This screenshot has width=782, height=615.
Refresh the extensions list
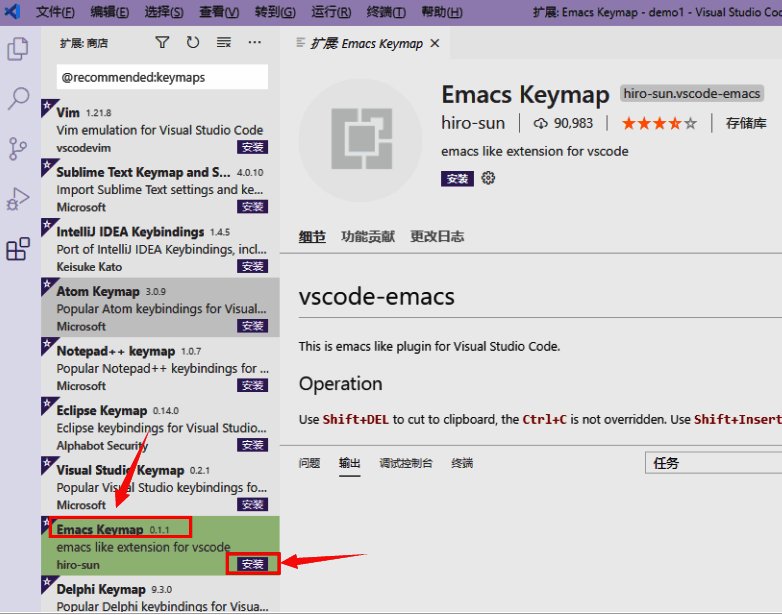[x=193, y=43]
